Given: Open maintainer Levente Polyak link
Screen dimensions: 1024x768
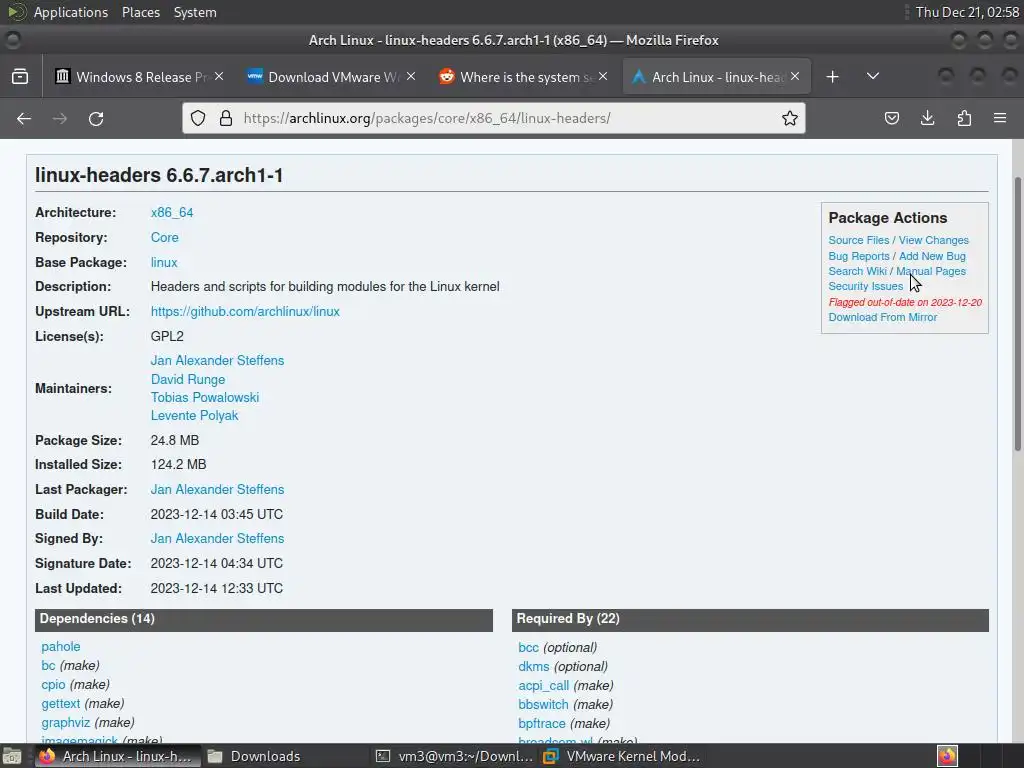Looking at the screenshot, I should (195, 415).
